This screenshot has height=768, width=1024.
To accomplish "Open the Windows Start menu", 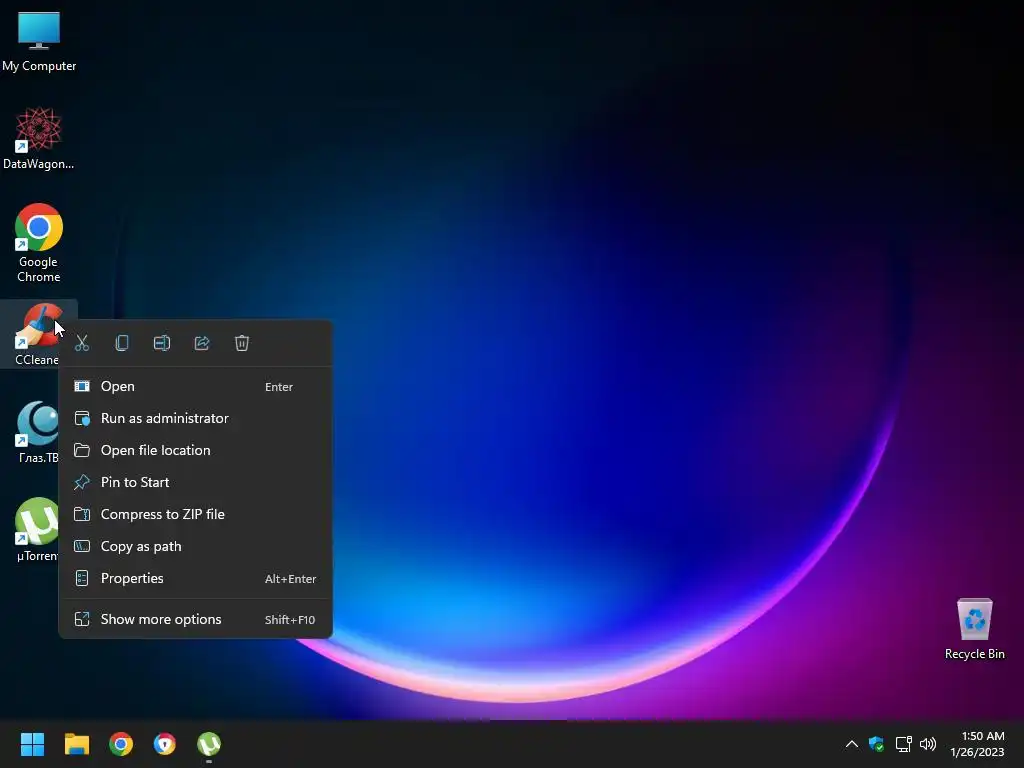I will tap(32, 744).
